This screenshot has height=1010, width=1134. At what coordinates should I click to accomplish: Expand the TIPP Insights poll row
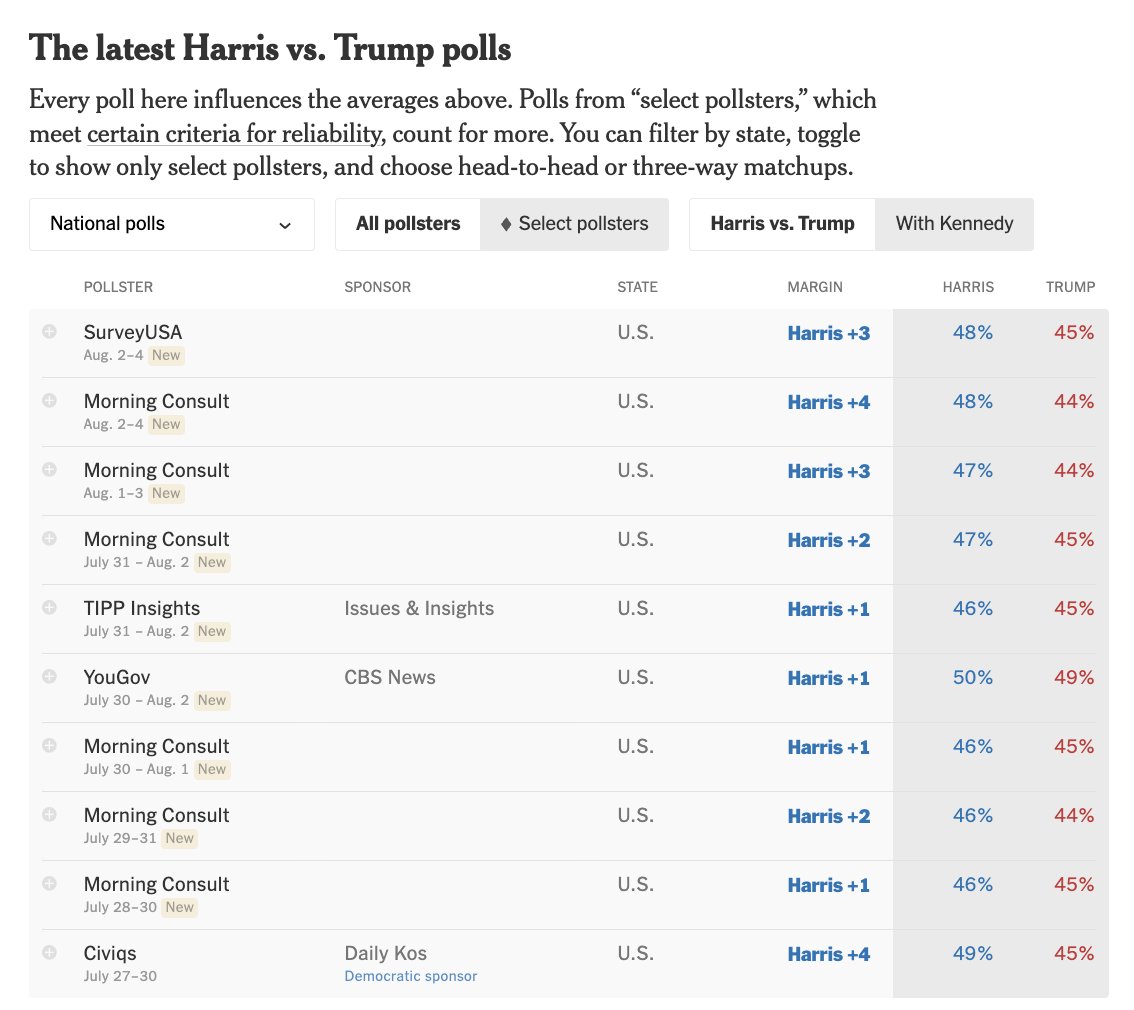tap(49, 607)
